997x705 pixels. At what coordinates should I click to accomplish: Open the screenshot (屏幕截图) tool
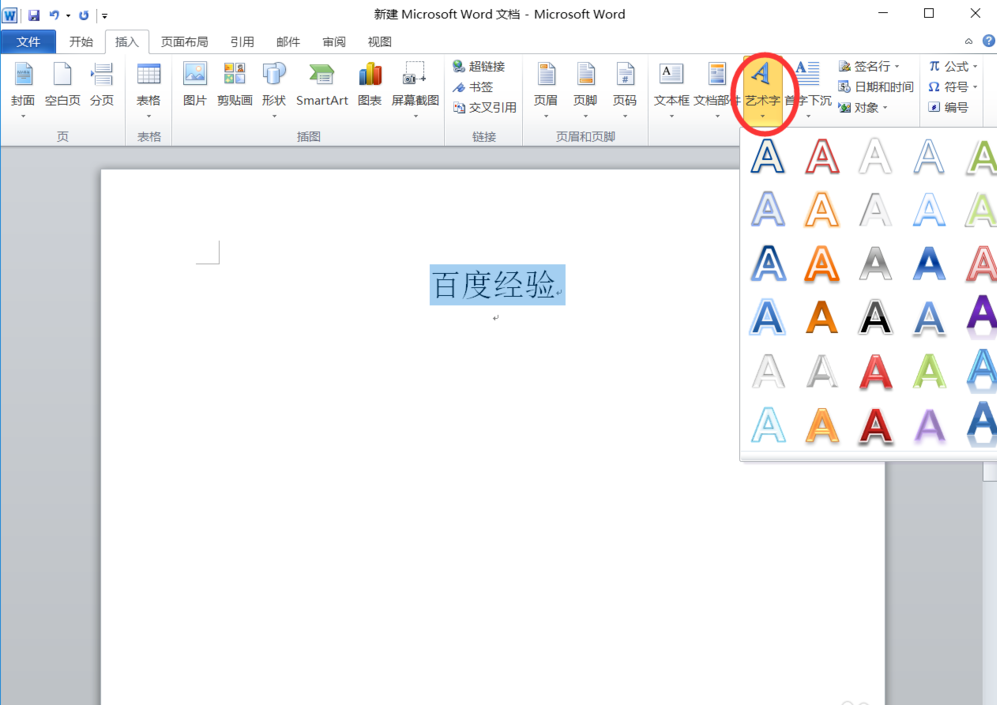(415, 90)
